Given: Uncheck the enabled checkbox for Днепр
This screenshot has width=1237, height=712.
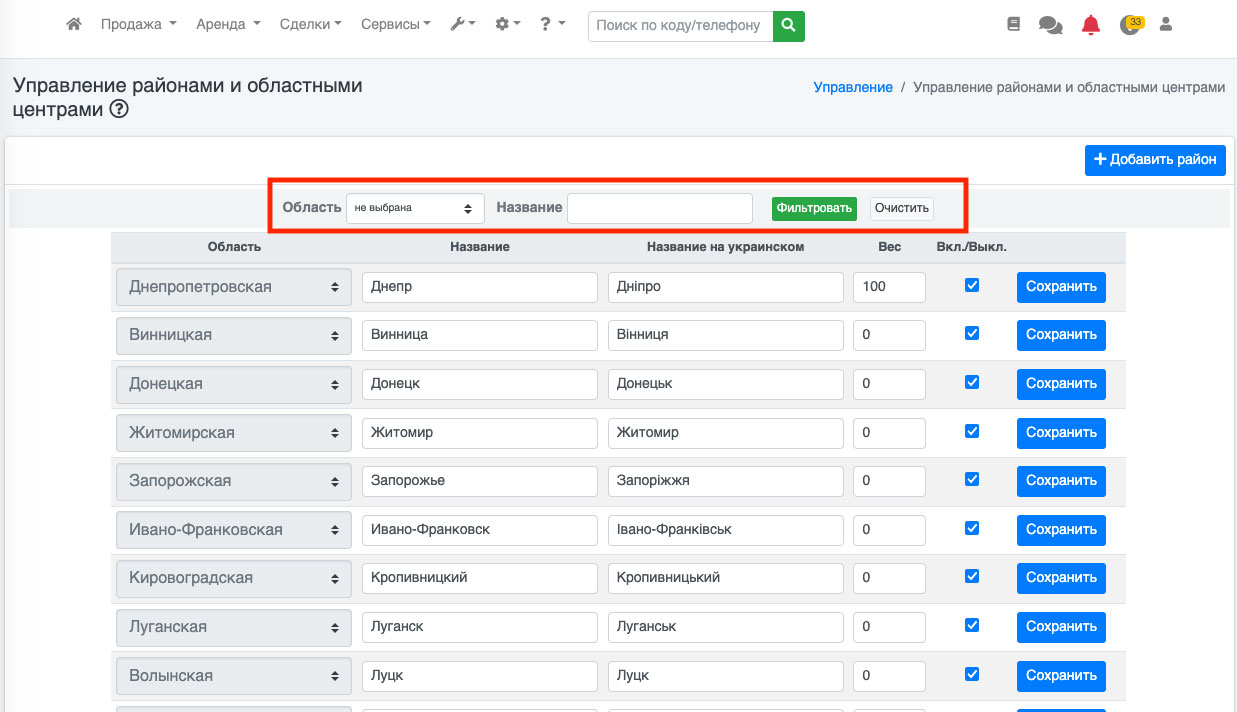Looking at the screenshot, I should pos(972,285).
